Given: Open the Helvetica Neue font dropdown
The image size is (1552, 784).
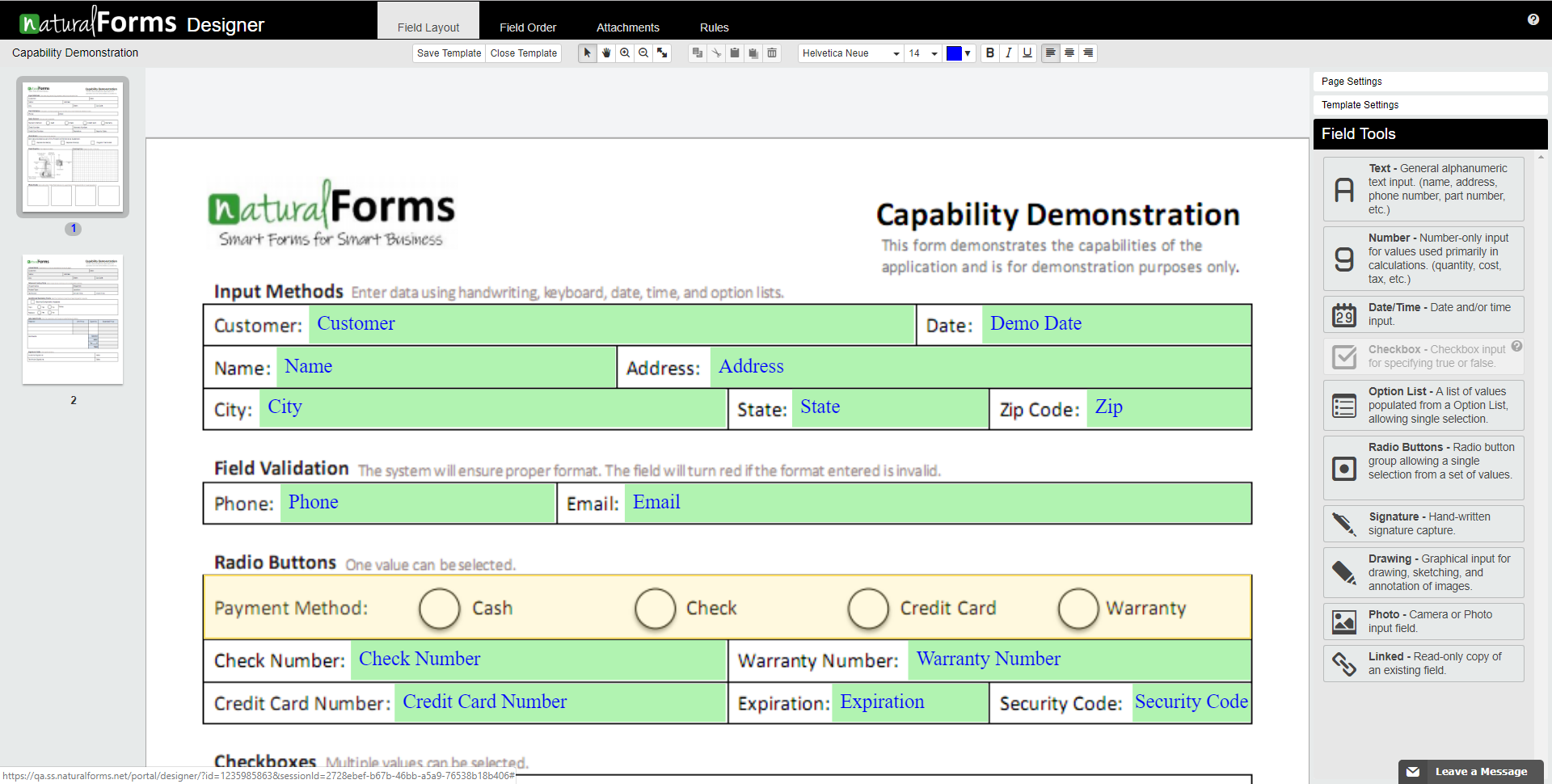Looking at the screenshot, I should coord(850,53).
